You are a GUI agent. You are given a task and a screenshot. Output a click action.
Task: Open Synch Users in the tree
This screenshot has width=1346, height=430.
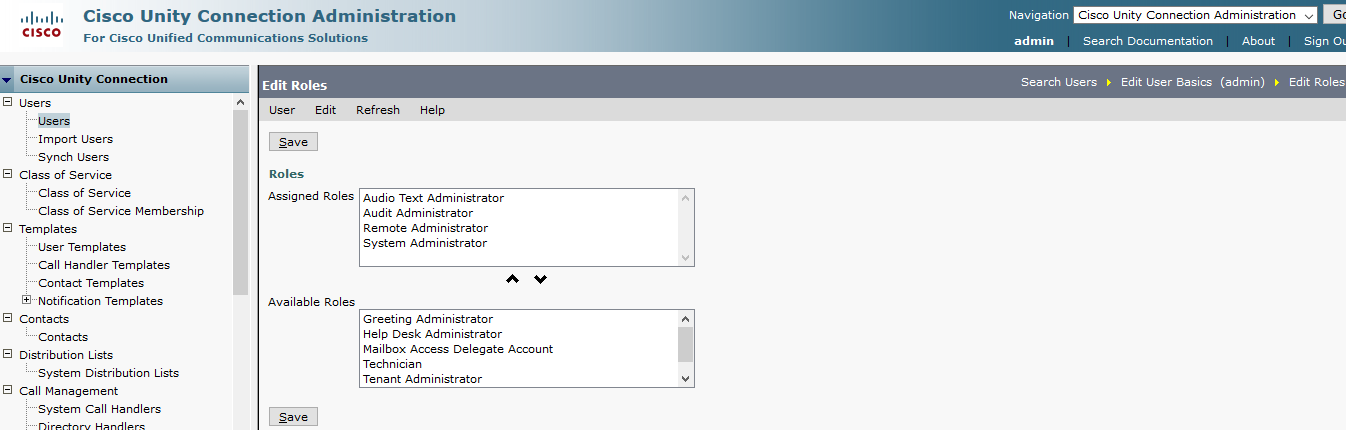(73, 157)
